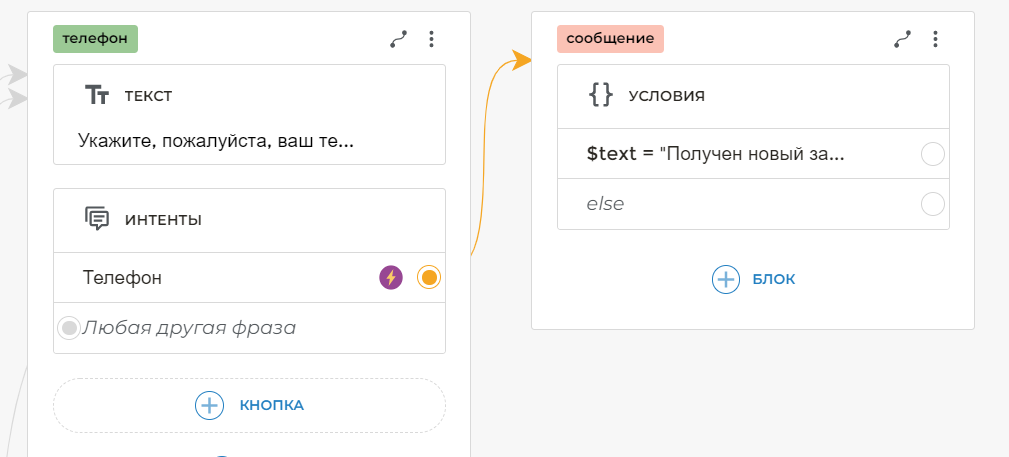The height and width of the screenshot is (457, 1009).
Task: Click the ИНТЕНТЫ speech bubble icon
Action: tap(97, 218)
